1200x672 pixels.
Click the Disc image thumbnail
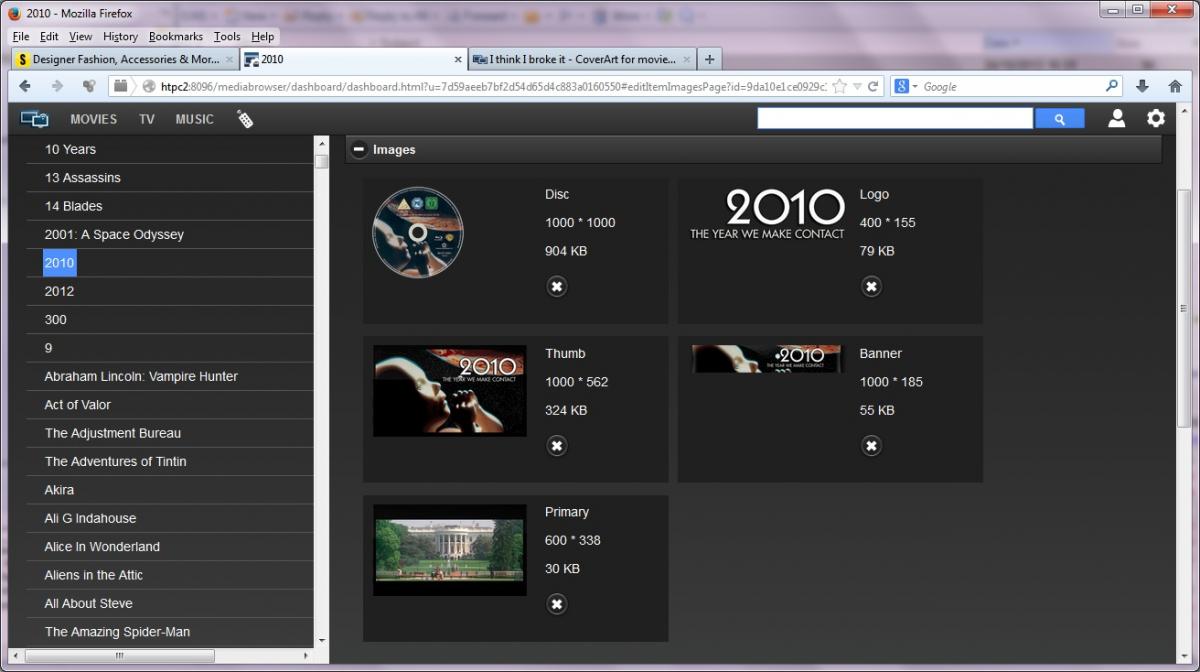418,232
